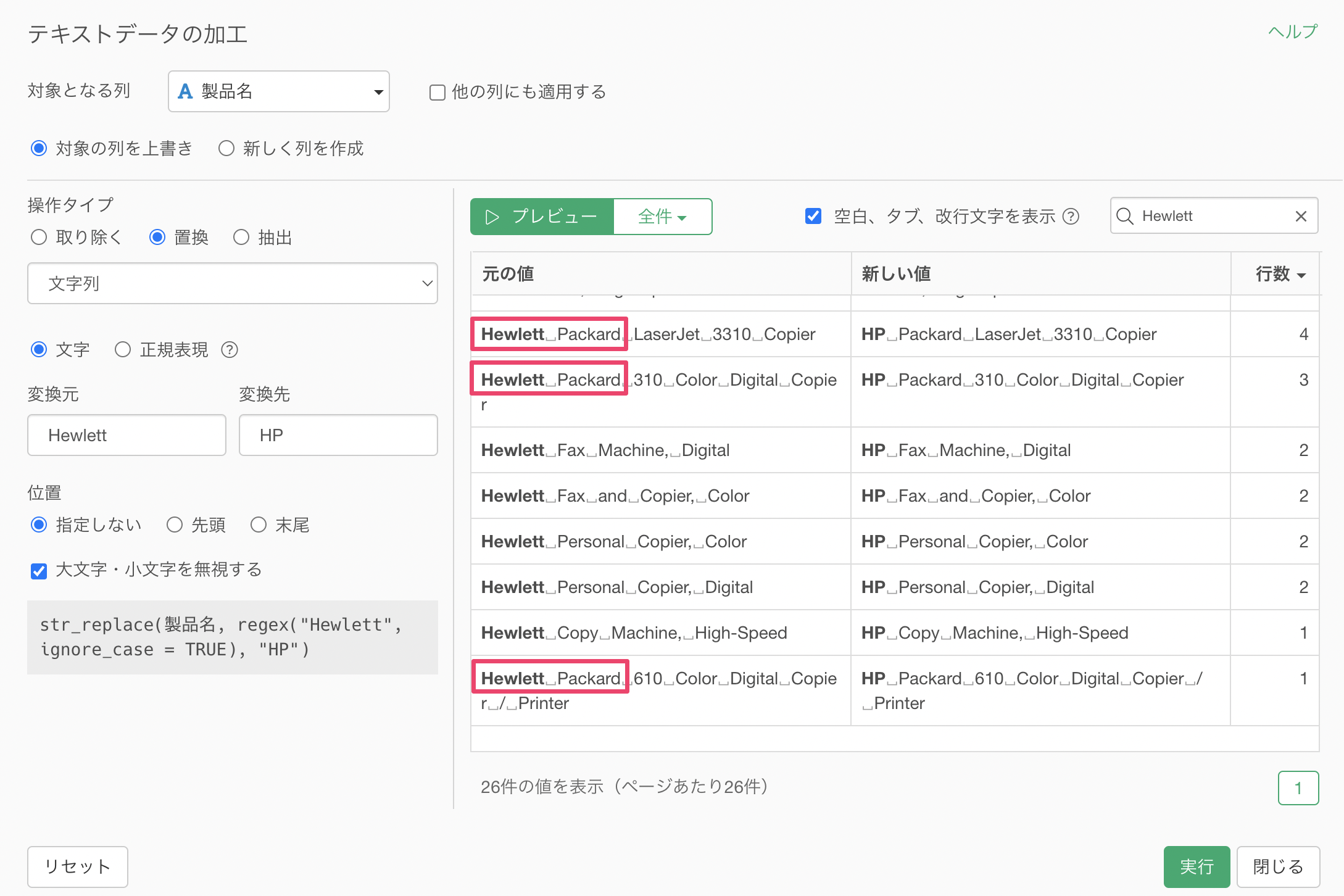Select row Hewlett Personal Copier, Color

click(895, 541)
